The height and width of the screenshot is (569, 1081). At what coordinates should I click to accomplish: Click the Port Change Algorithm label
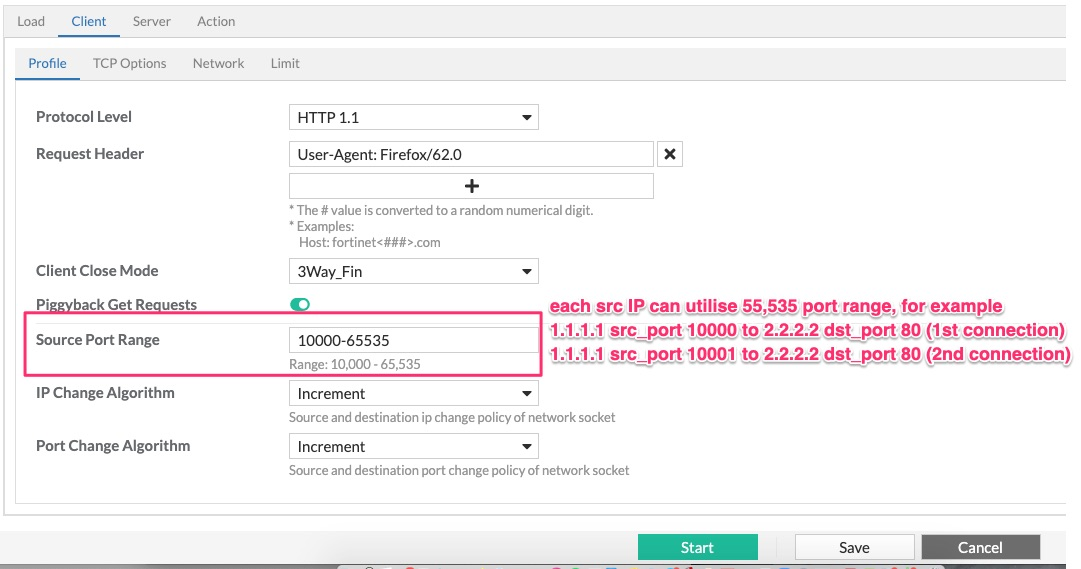113,446
